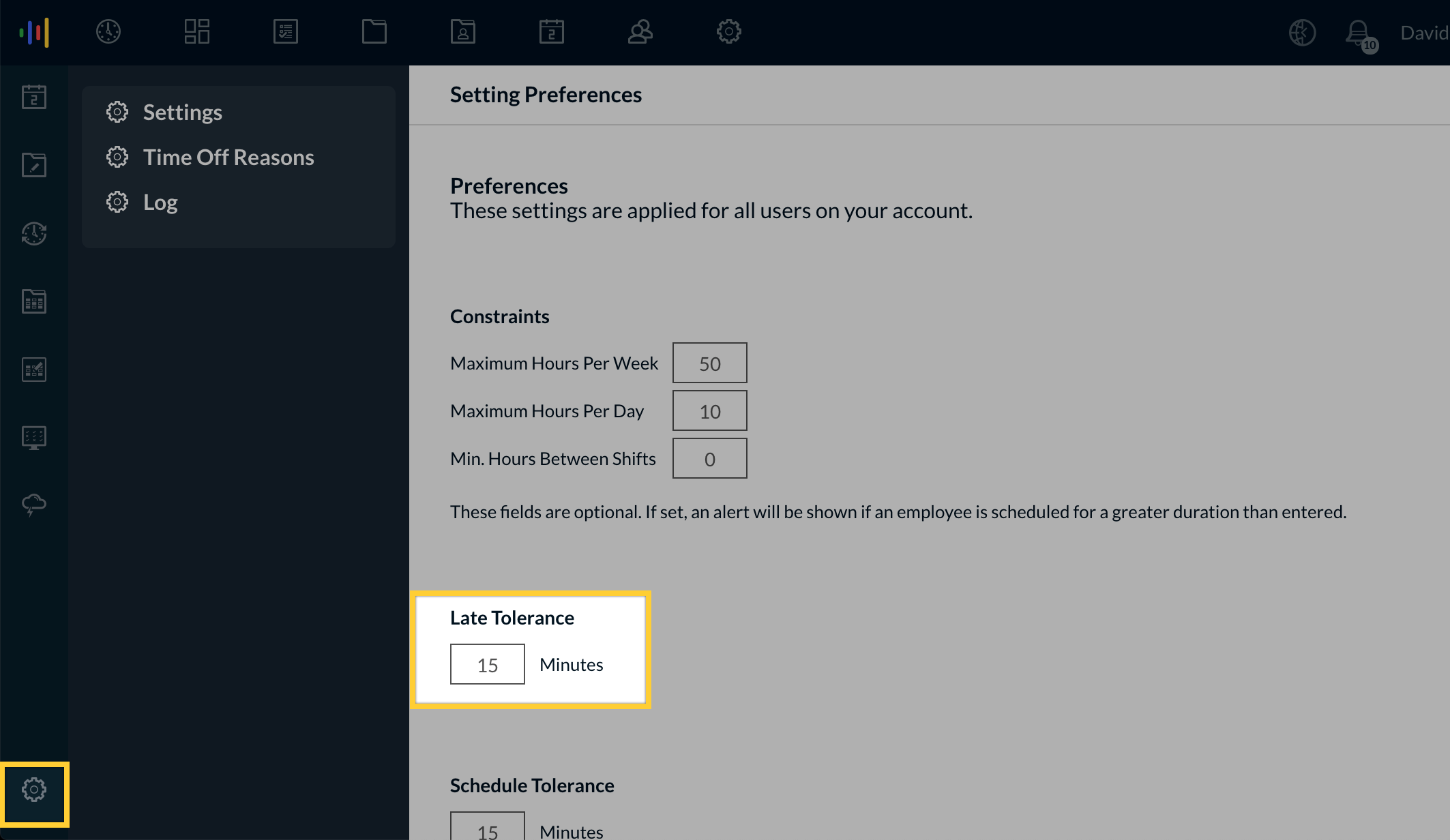Image resolution: width=1450 pixels, height=840 pixels.
Task: Edit the Schedule Tolerance minutes field
Action: click(x=487, y=826)
